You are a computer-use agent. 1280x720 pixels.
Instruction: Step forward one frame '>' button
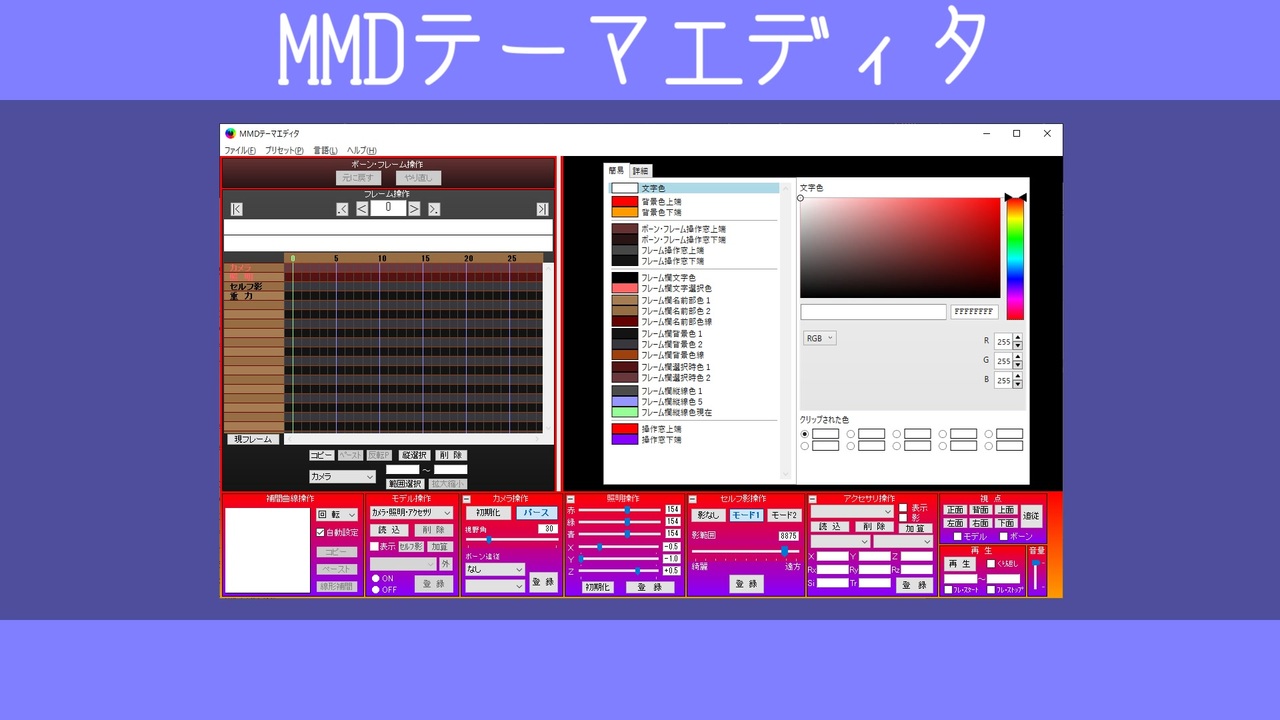(414, 209)
